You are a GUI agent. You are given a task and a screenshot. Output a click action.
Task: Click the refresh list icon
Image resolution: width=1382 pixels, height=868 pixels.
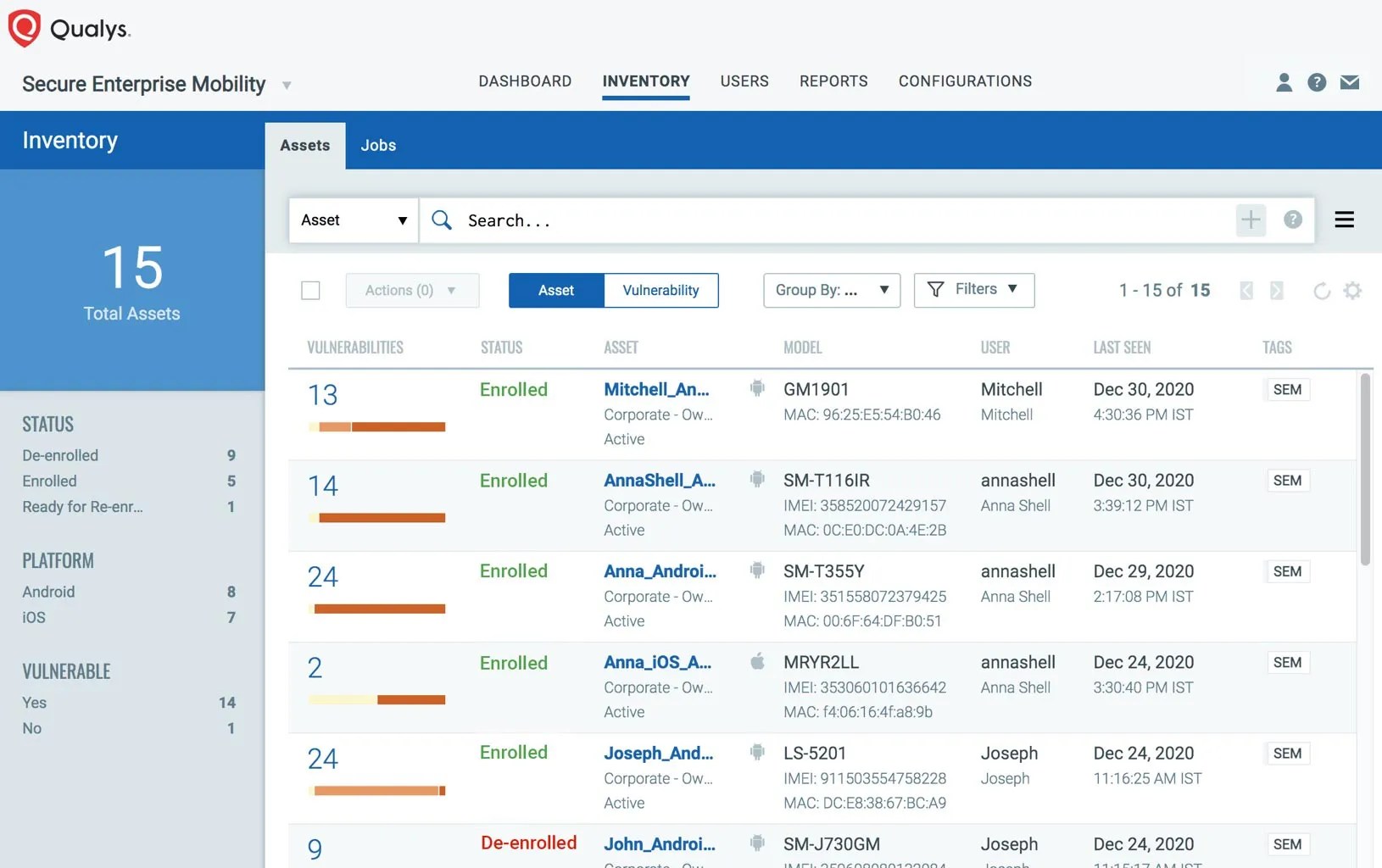click(x=1321, y=291)
